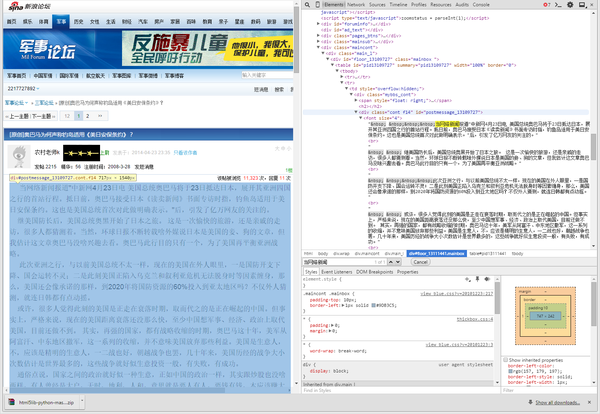Select the Event Listeners tab
Image resolution: width=600 pixels, height=414 pixels.
click(336, 272)
